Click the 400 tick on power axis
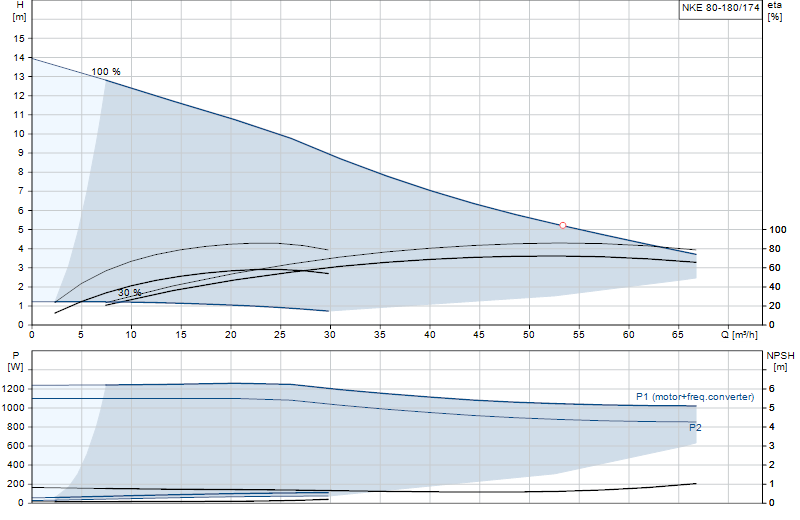 (x=15, y=465)
